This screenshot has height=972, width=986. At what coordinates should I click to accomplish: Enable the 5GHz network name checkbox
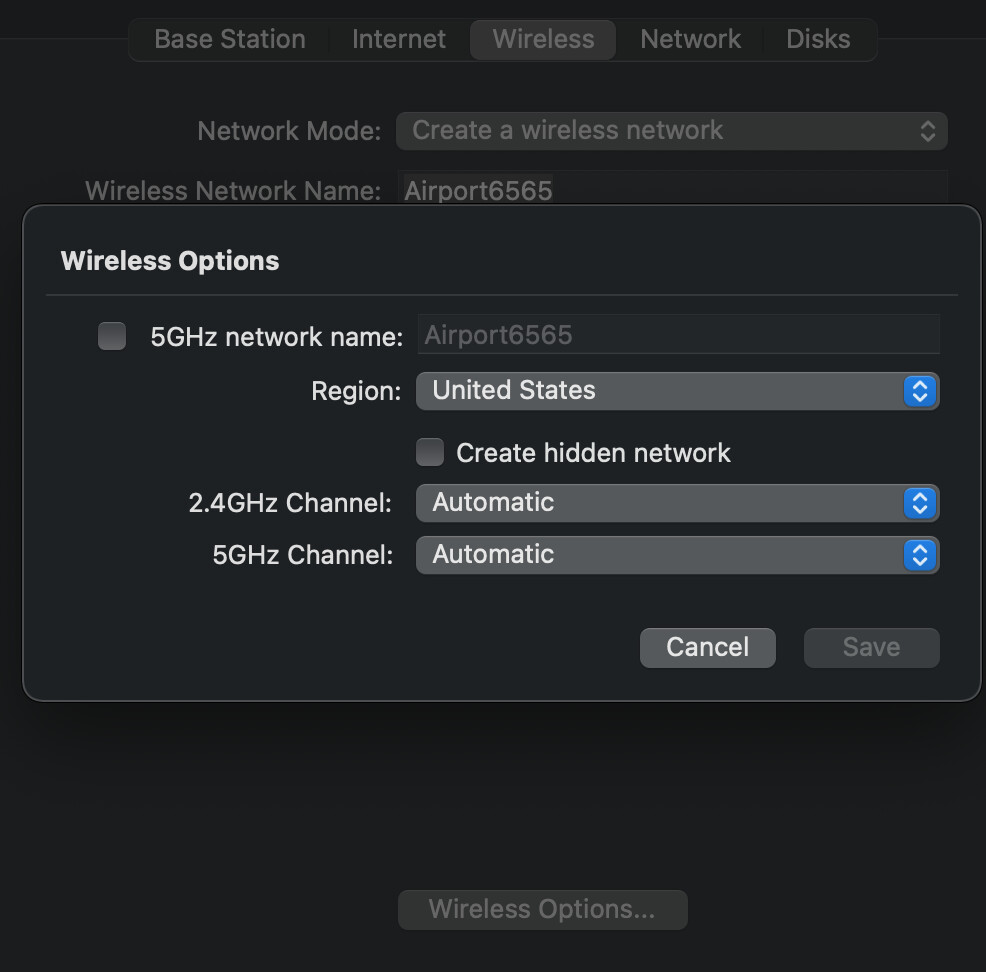[112, 336]
